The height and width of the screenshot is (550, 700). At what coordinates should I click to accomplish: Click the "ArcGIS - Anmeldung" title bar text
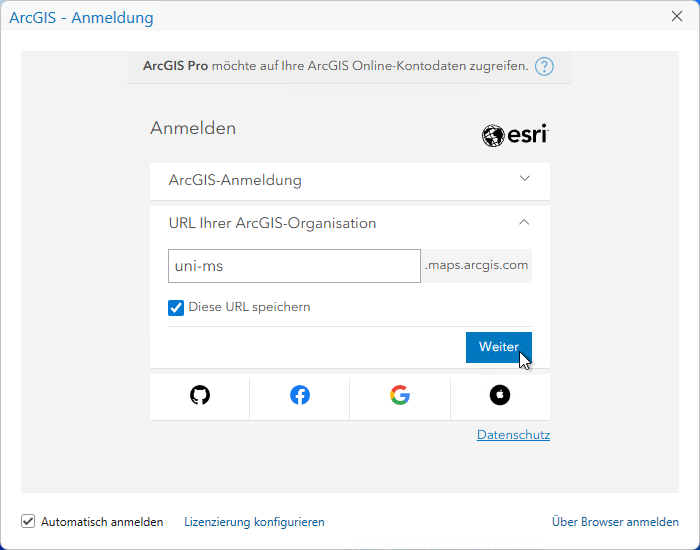click(x=82, y=18)
